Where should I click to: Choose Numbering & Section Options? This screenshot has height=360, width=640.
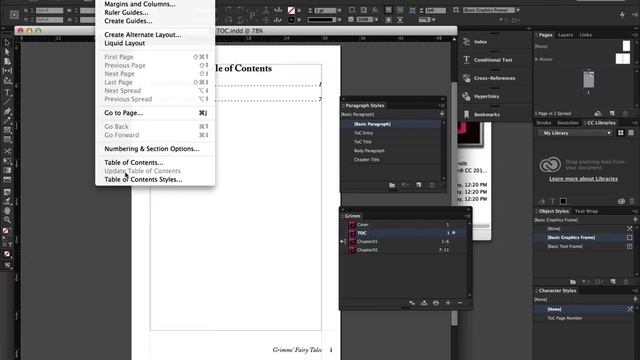152,149
